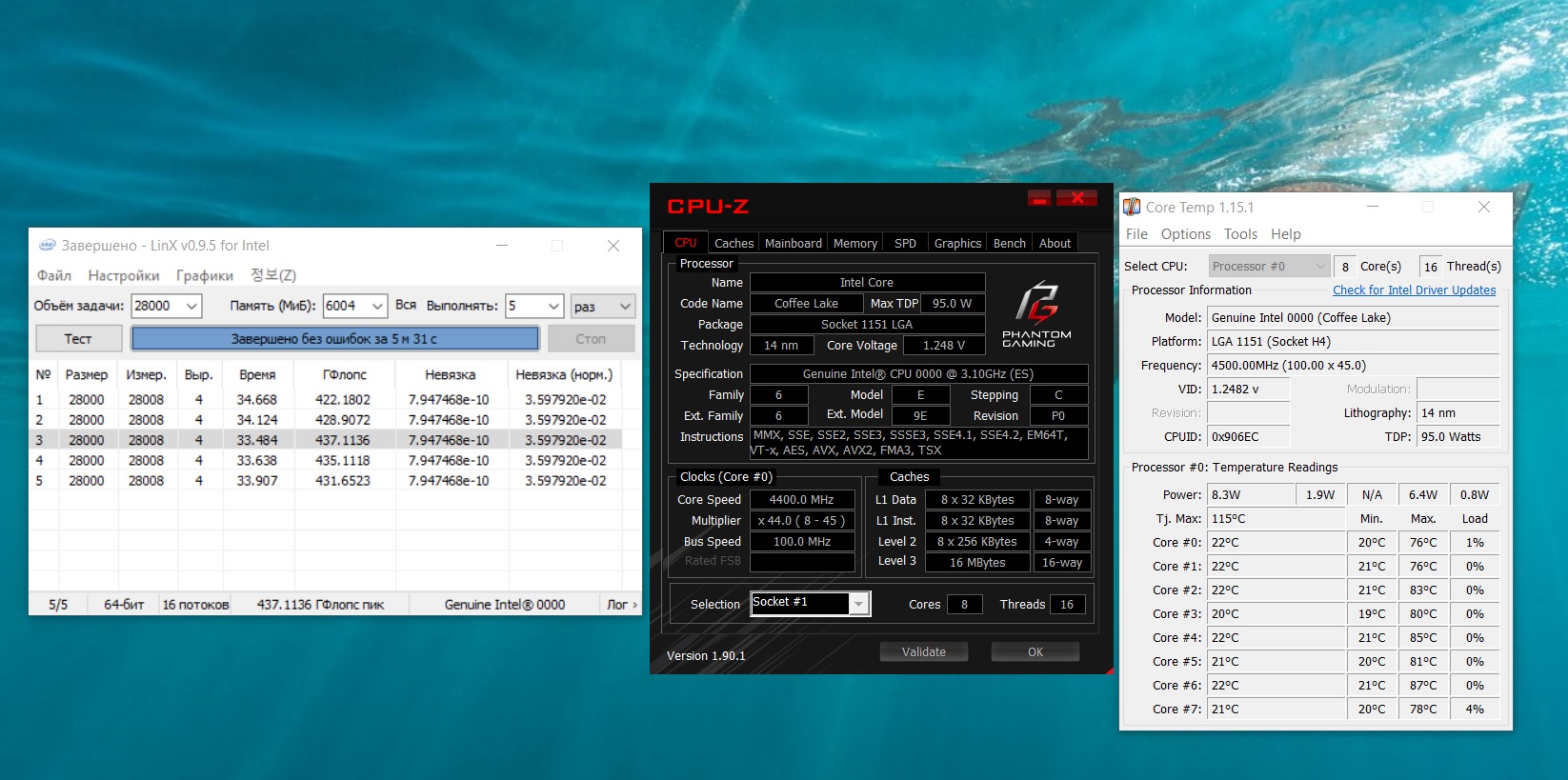Switch to the Mainboard tab in CPU-Z
Image resolution: width=1568 pixels, height=780 pixels.
tap(794, 243)
